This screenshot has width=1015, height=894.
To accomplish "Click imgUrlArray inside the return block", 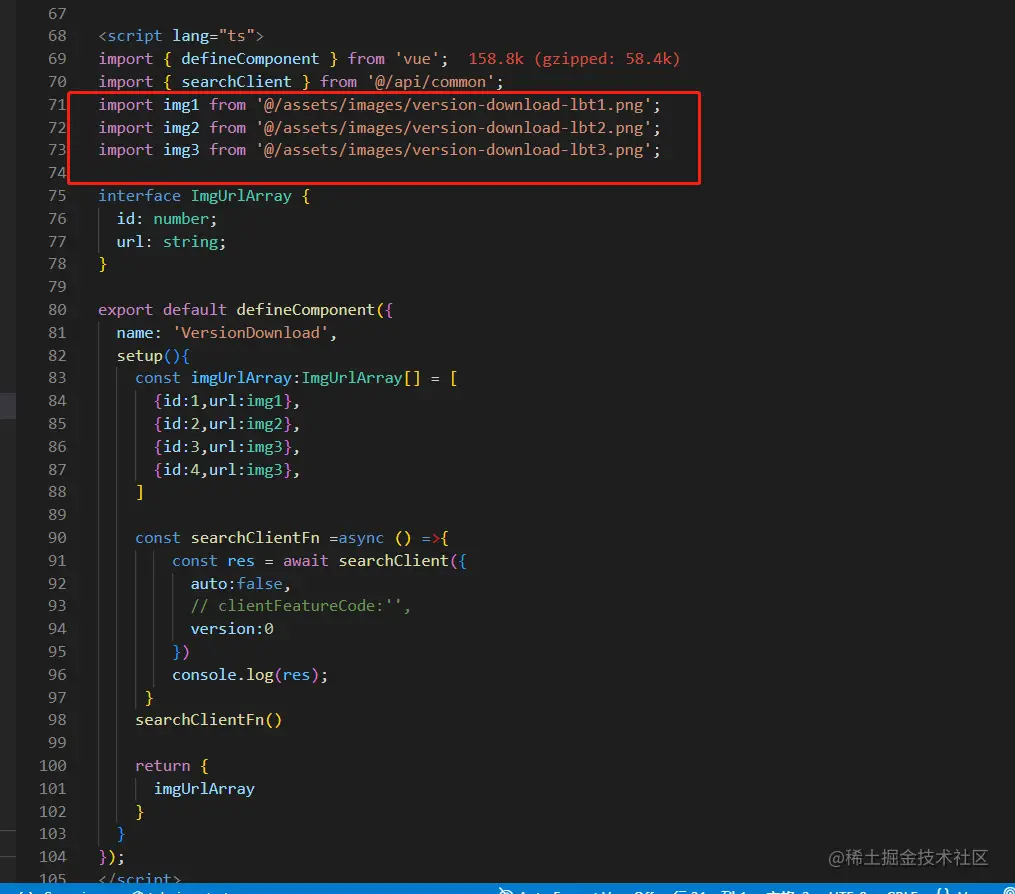I will click(204, 788).
